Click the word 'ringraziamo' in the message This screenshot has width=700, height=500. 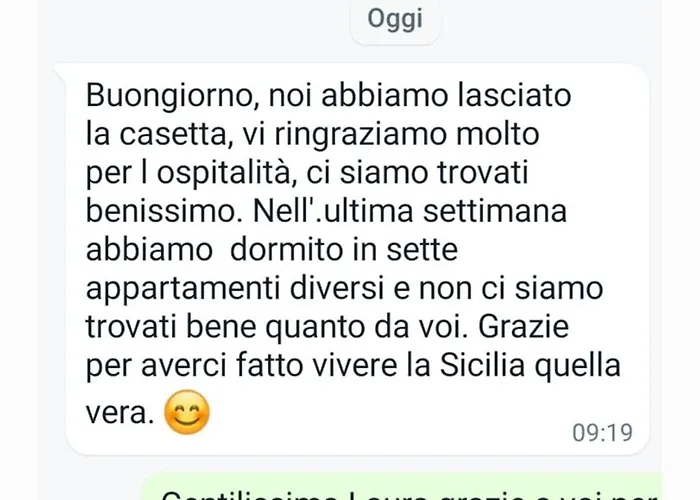[x=360, y=135]
